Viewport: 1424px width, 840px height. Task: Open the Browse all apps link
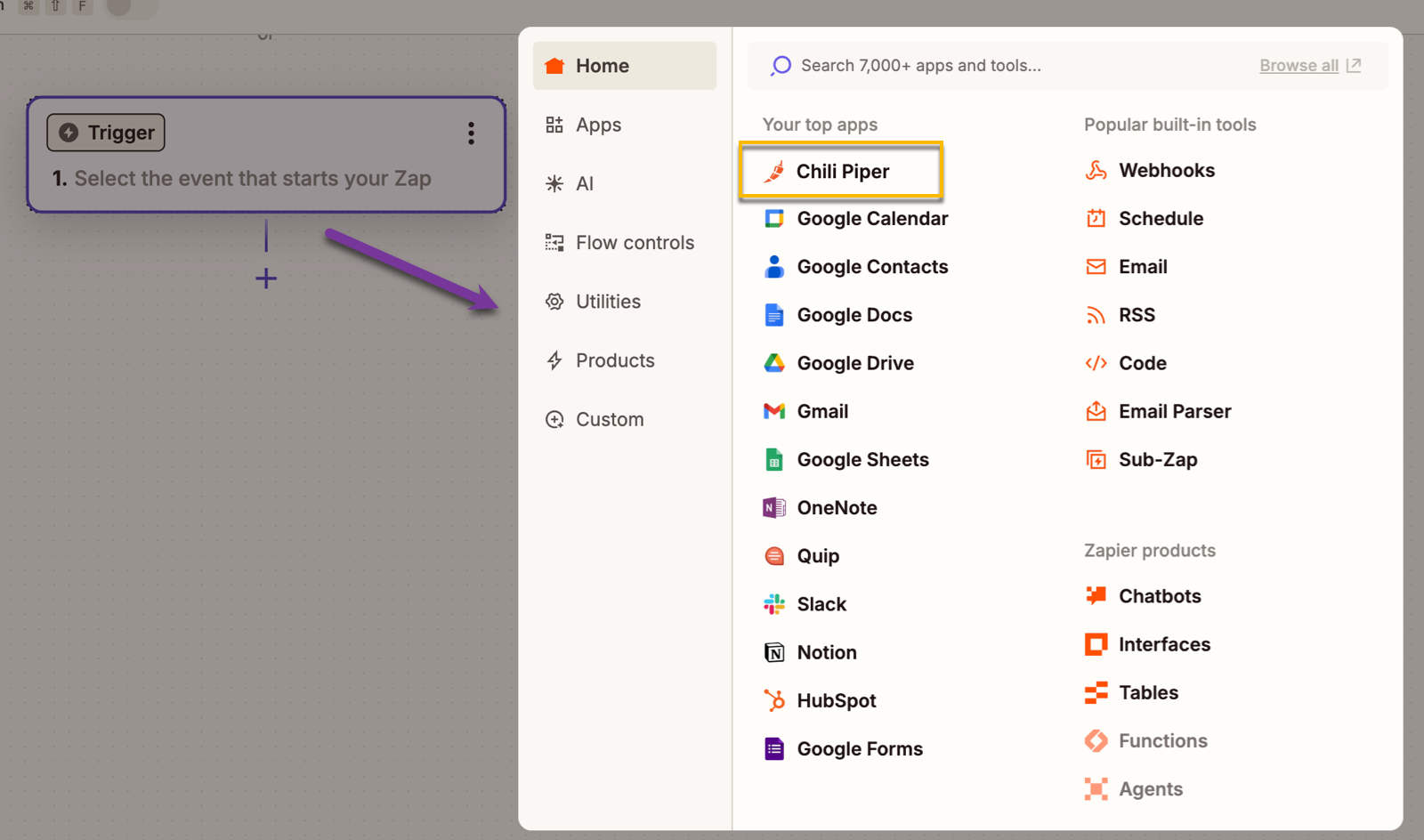pos(1299,65)
